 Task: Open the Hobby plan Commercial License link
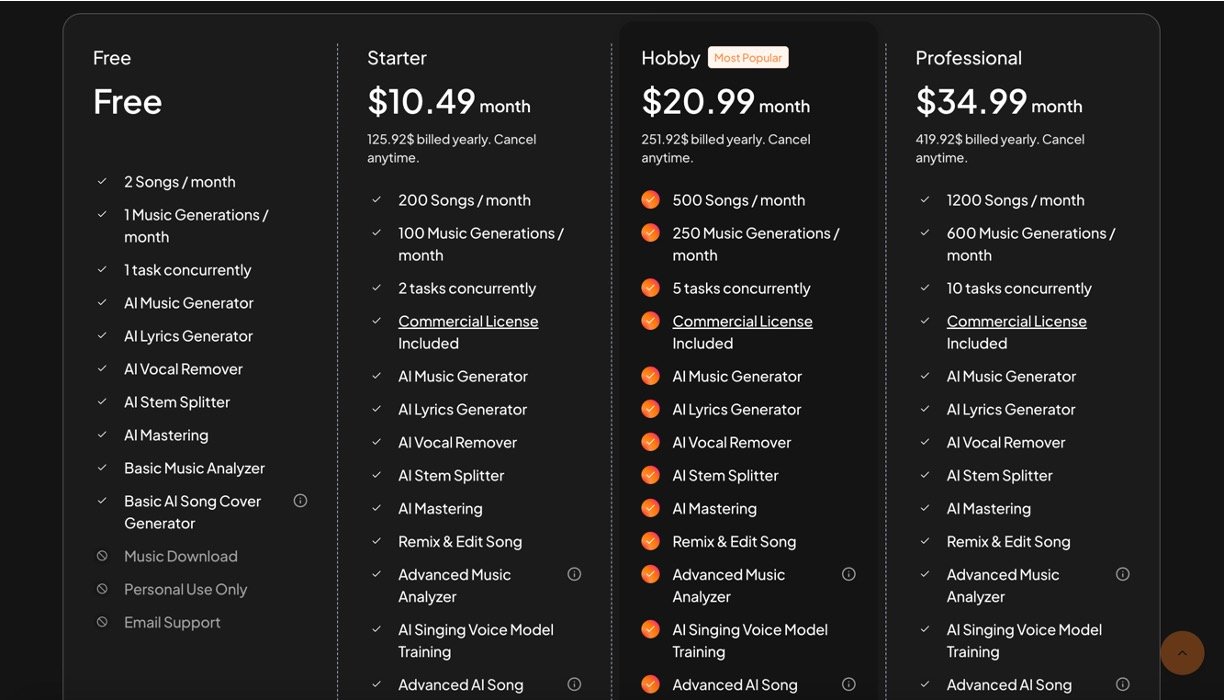(x=742, y=321)
